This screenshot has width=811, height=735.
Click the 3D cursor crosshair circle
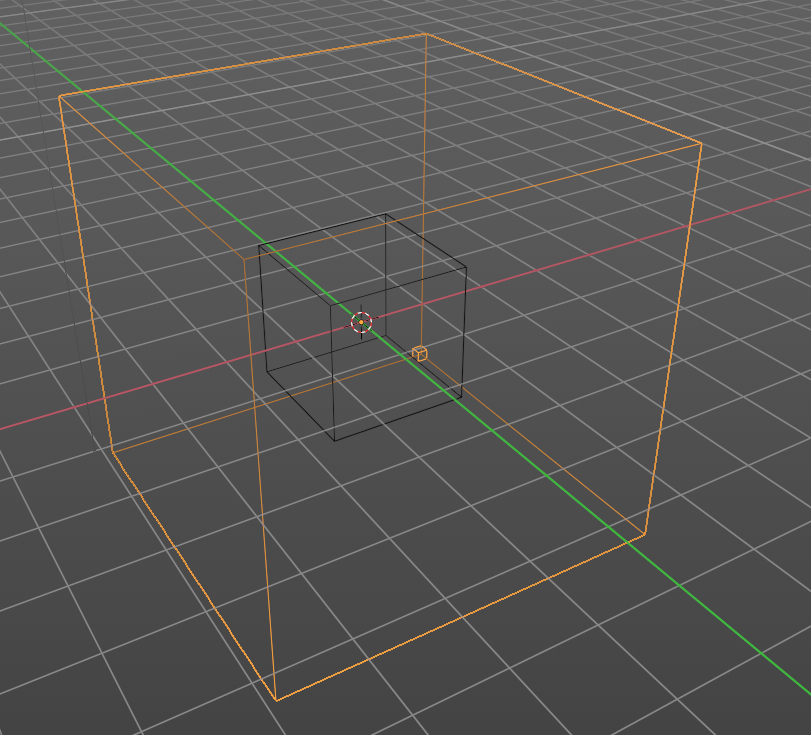coord(362,322)
